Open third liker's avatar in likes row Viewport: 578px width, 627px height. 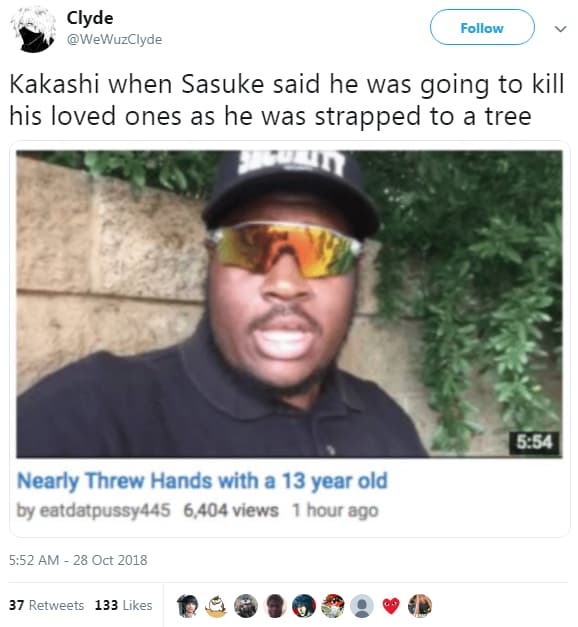pyautogui.click(x=246, y=605)
